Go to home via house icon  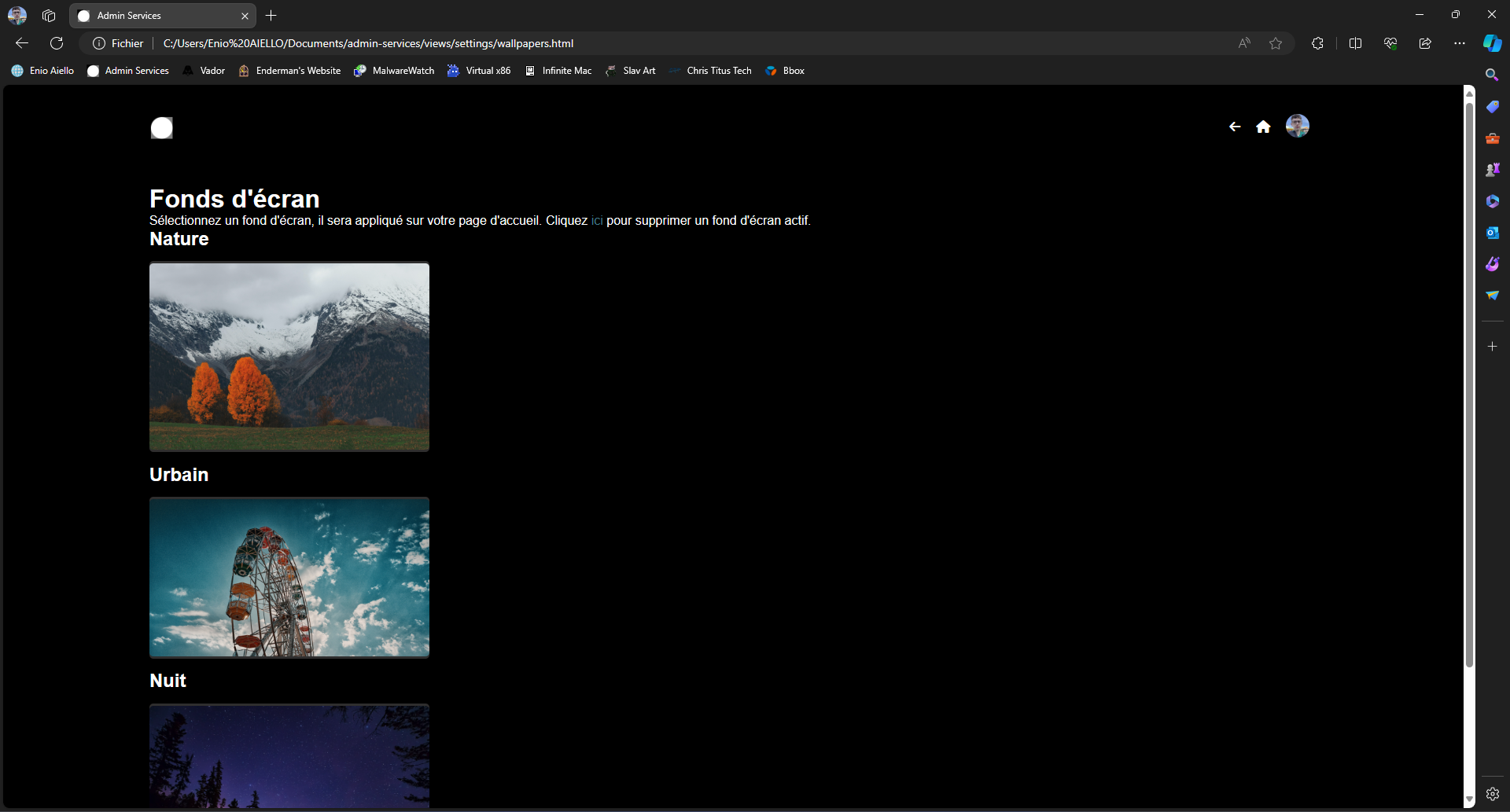click(x=1263, y=127)
